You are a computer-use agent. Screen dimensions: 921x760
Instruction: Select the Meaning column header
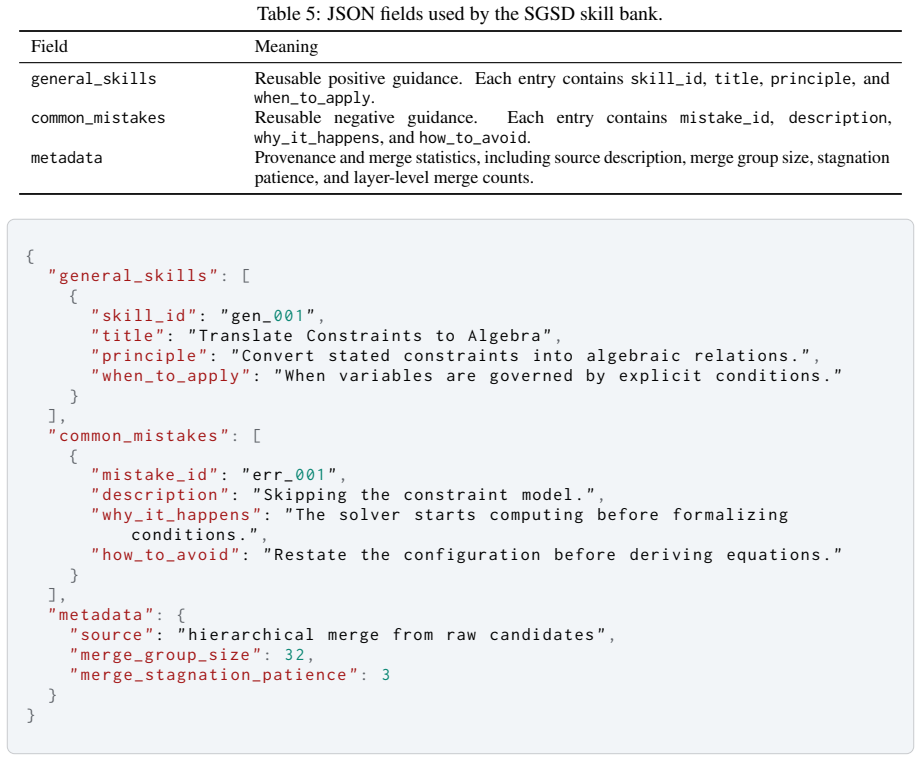tap(286, 46)
